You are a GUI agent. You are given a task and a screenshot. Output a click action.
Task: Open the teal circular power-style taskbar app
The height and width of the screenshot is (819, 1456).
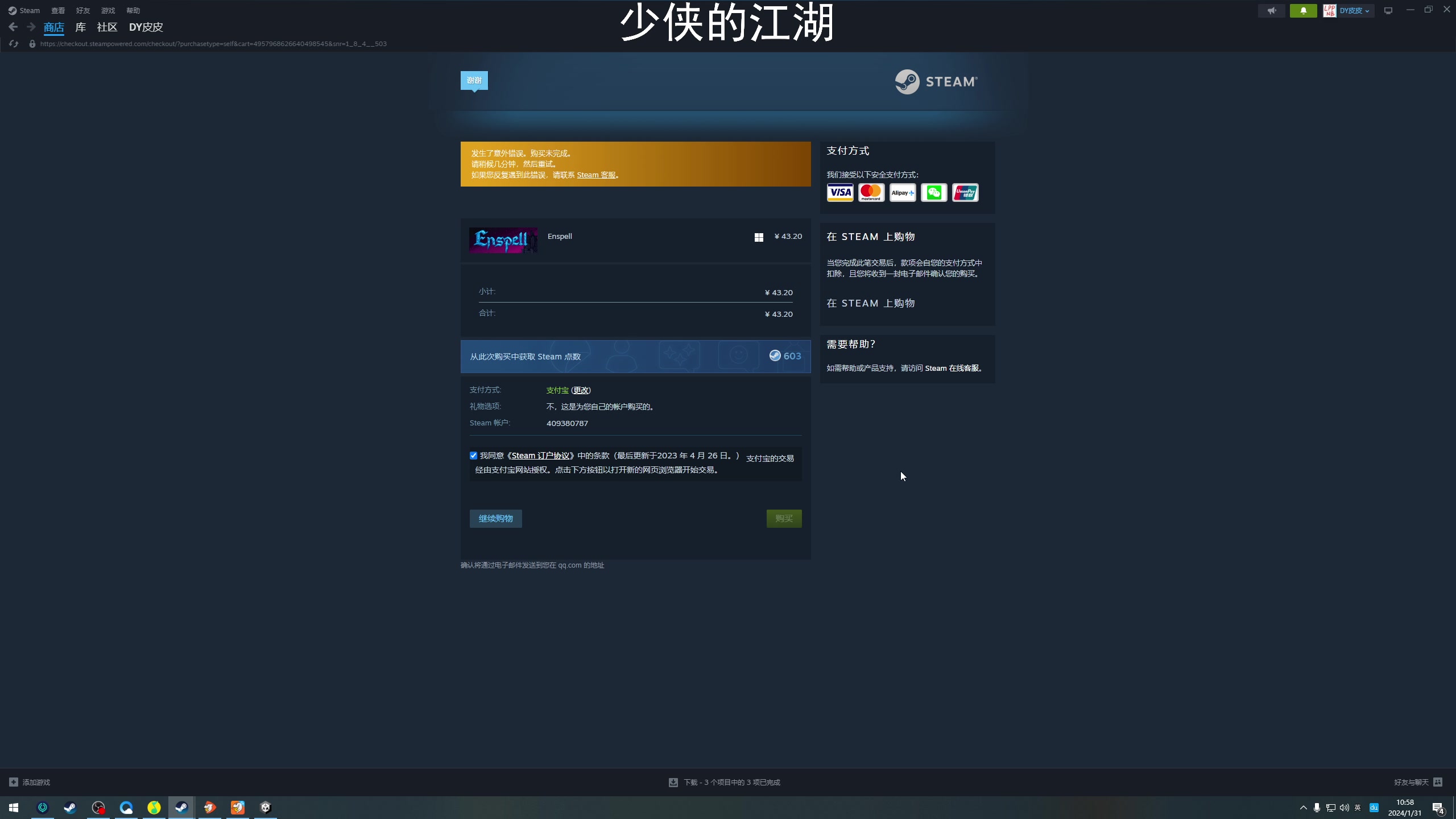pos(43,808)
